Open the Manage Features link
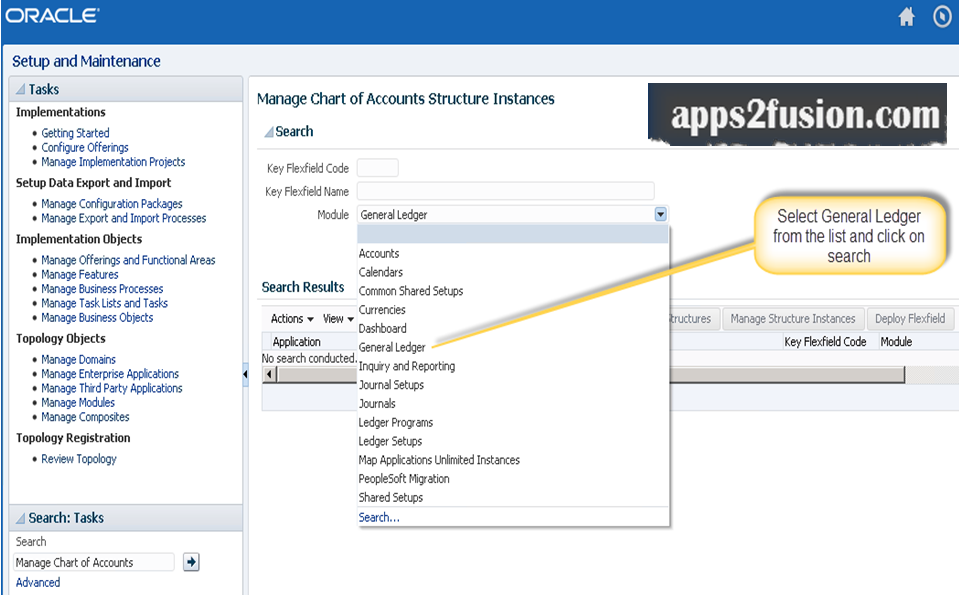This screenshot has width=959, height=595. (x=80, y=275)
